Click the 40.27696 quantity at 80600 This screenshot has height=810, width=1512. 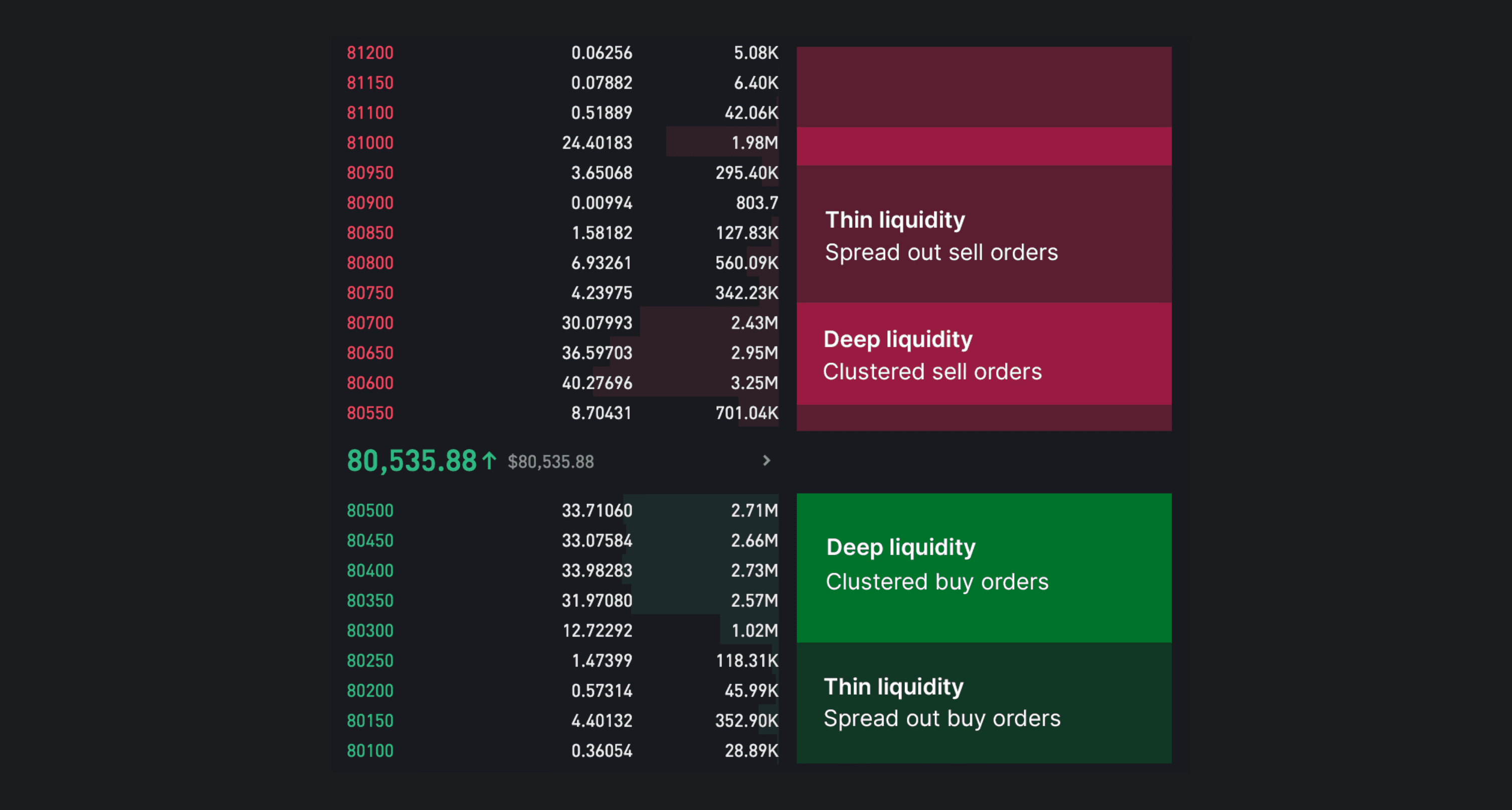pyautogui.click(x=598, y=382)
